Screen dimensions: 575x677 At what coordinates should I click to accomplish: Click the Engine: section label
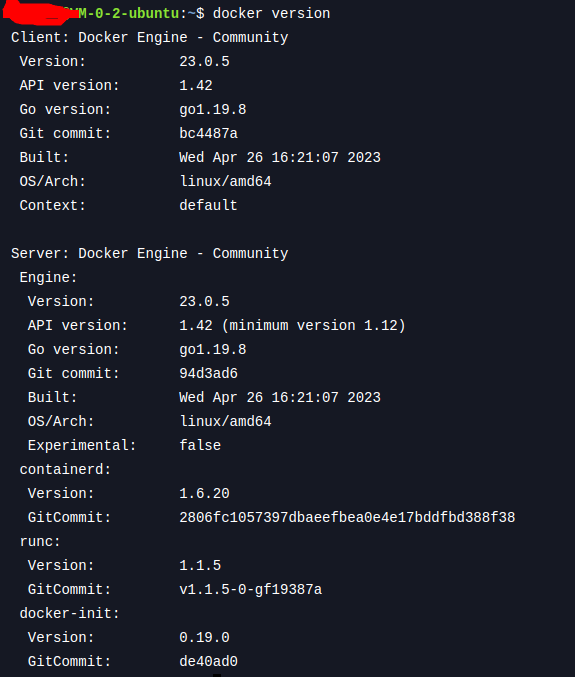(48, 278)
